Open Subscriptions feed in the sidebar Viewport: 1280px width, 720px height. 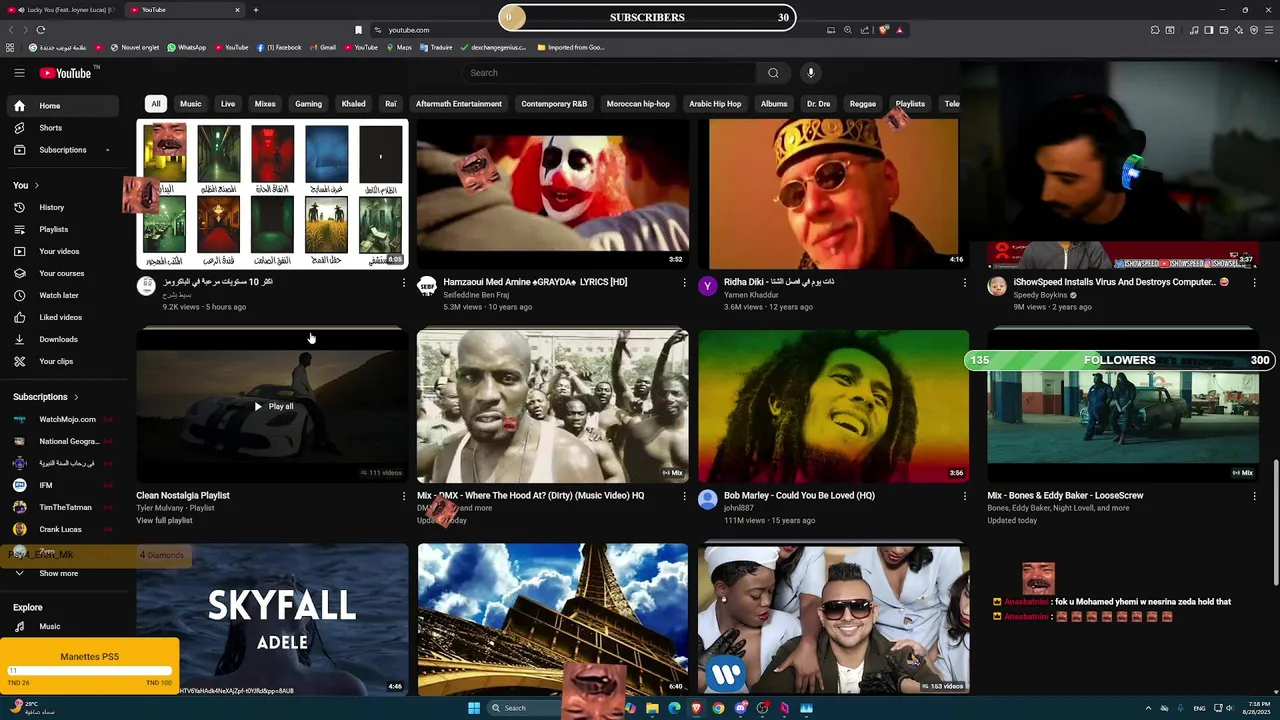[65, 150]
